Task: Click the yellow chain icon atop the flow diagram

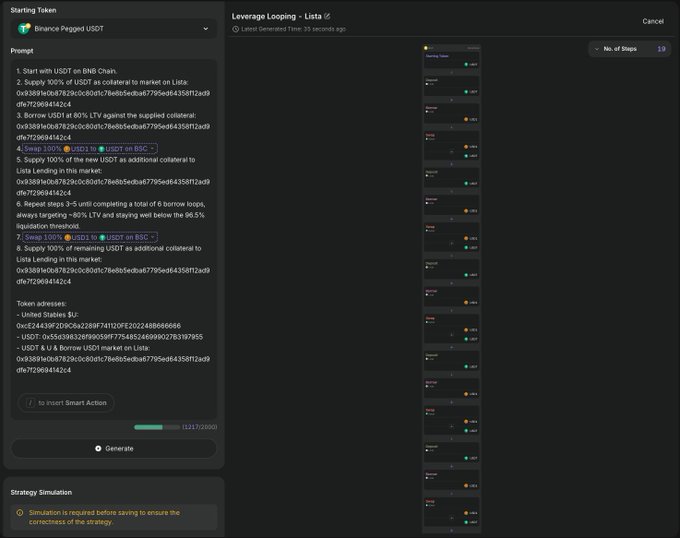Action: (426, 48)
